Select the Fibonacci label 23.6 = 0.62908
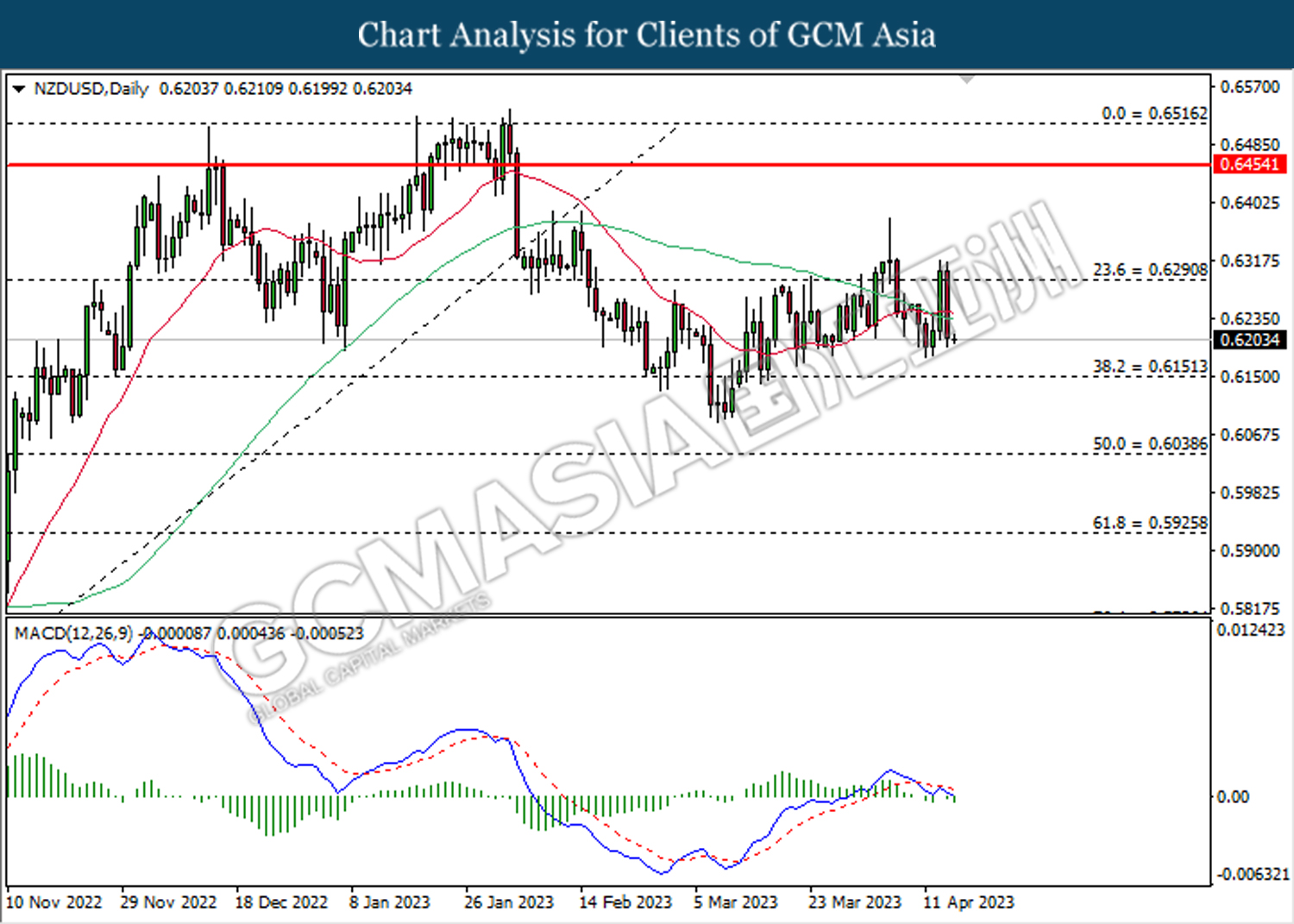Screen dimensions: 1294x924 (x=1150, y=269)
